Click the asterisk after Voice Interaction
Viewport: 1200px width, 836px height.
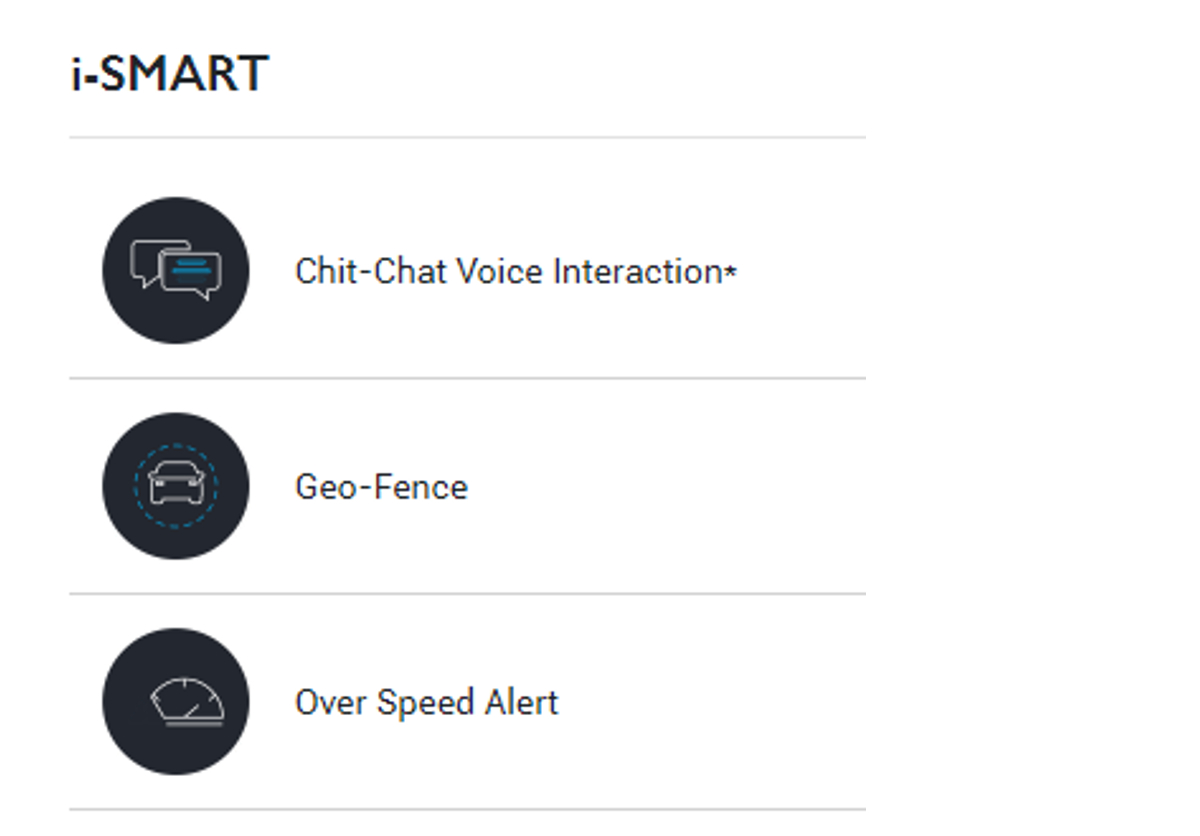pos(730,271)
